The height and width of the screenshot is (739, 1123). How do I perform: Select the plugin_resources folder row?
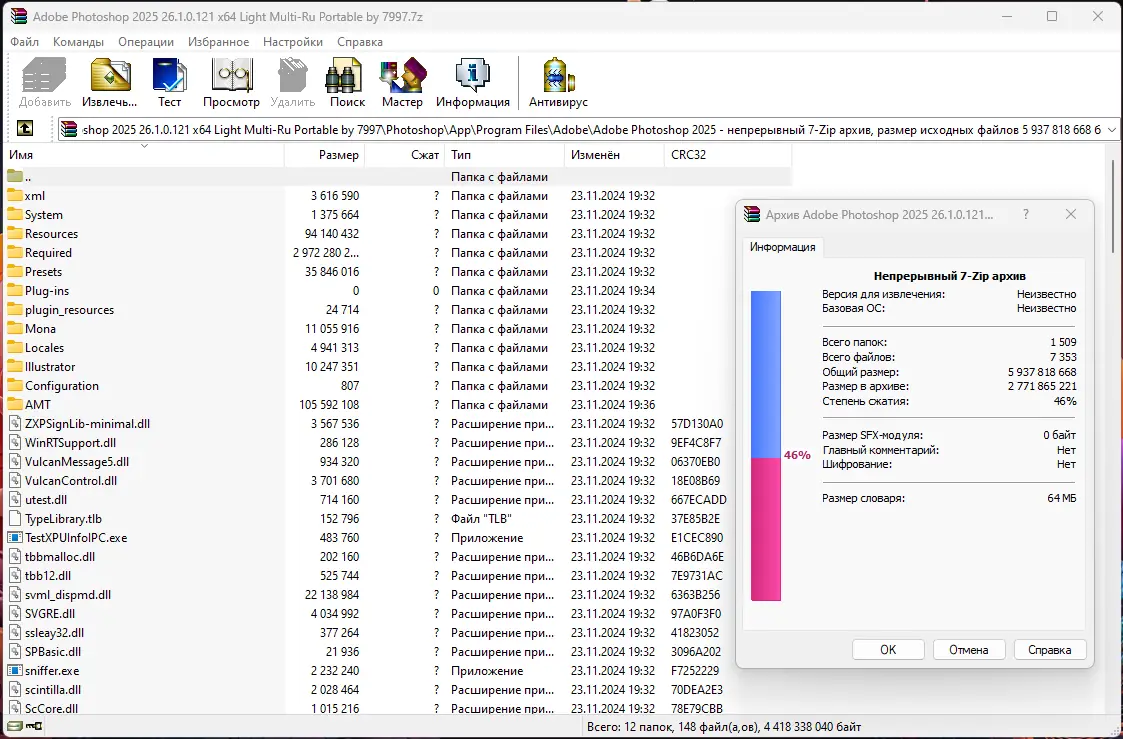[x=398, y=309]
